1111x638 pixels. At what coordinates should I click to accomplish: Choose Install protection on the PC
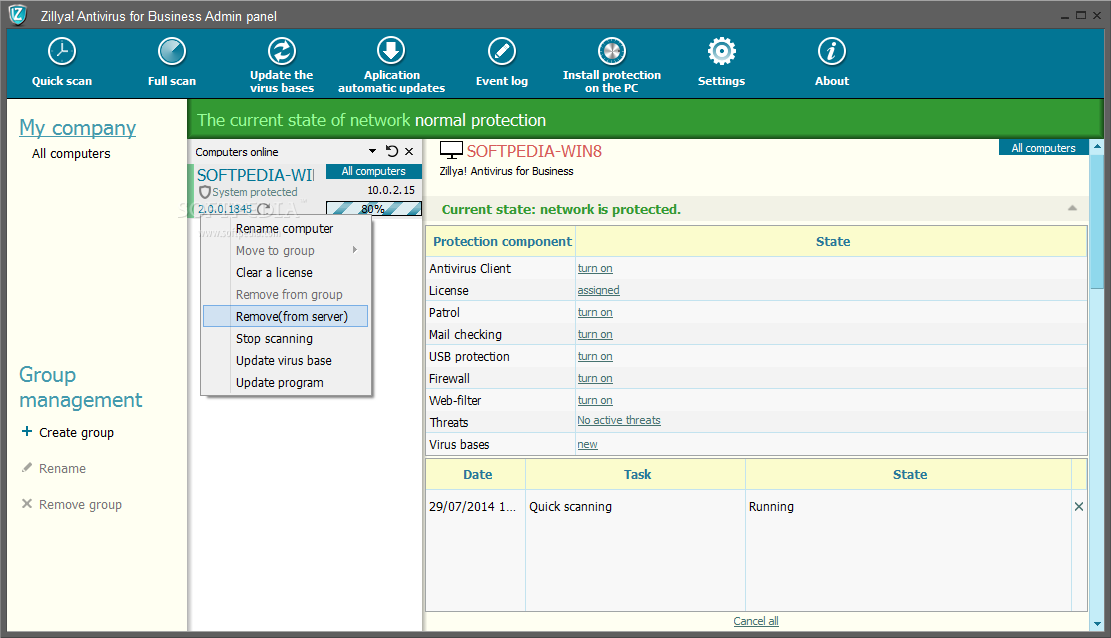tap(611, 65)
